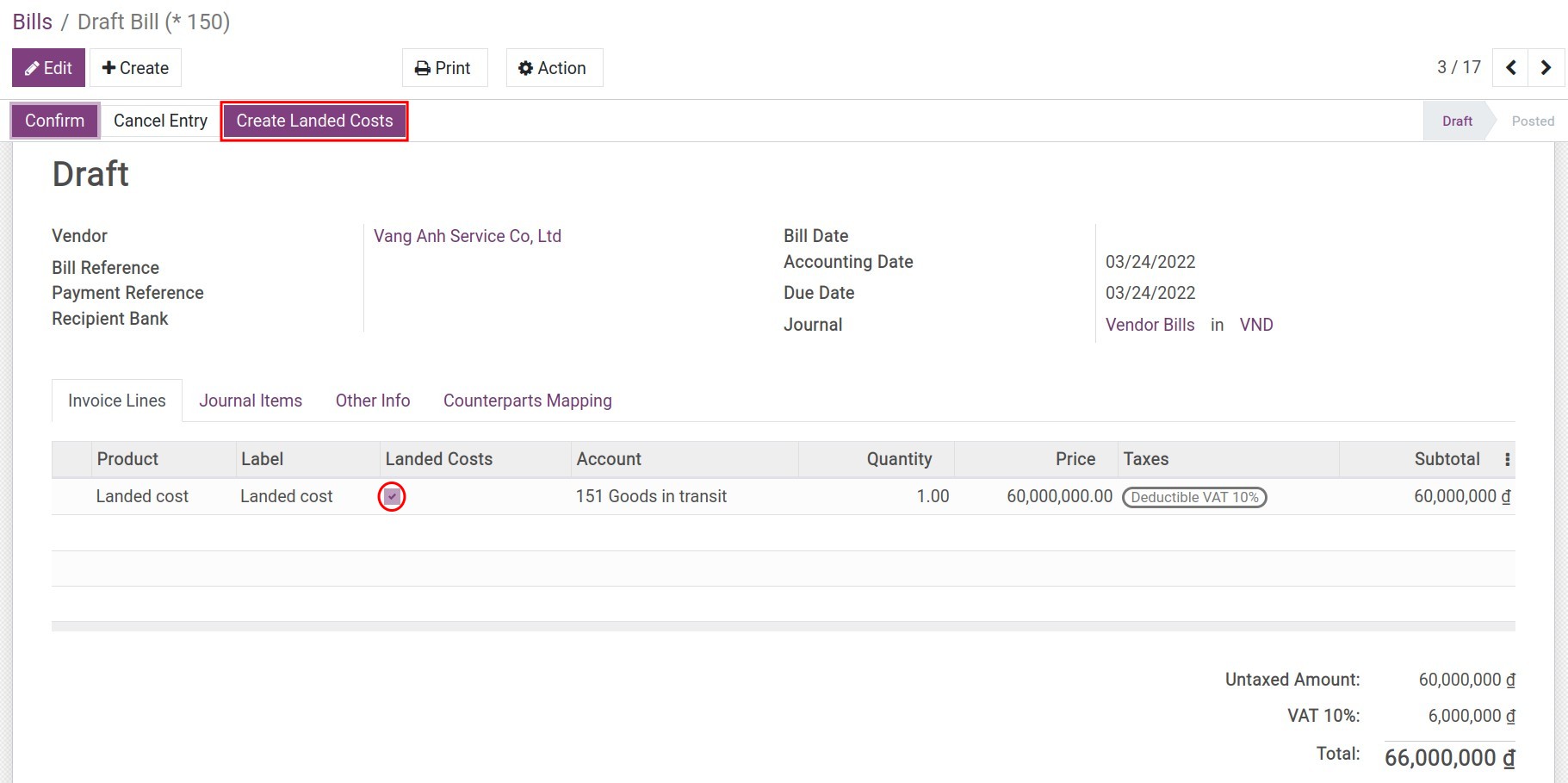This screenshot has width=1568, height=783.
Task: Uncheck the Landed Costs checkbox on the line
Action: point(392,496)
